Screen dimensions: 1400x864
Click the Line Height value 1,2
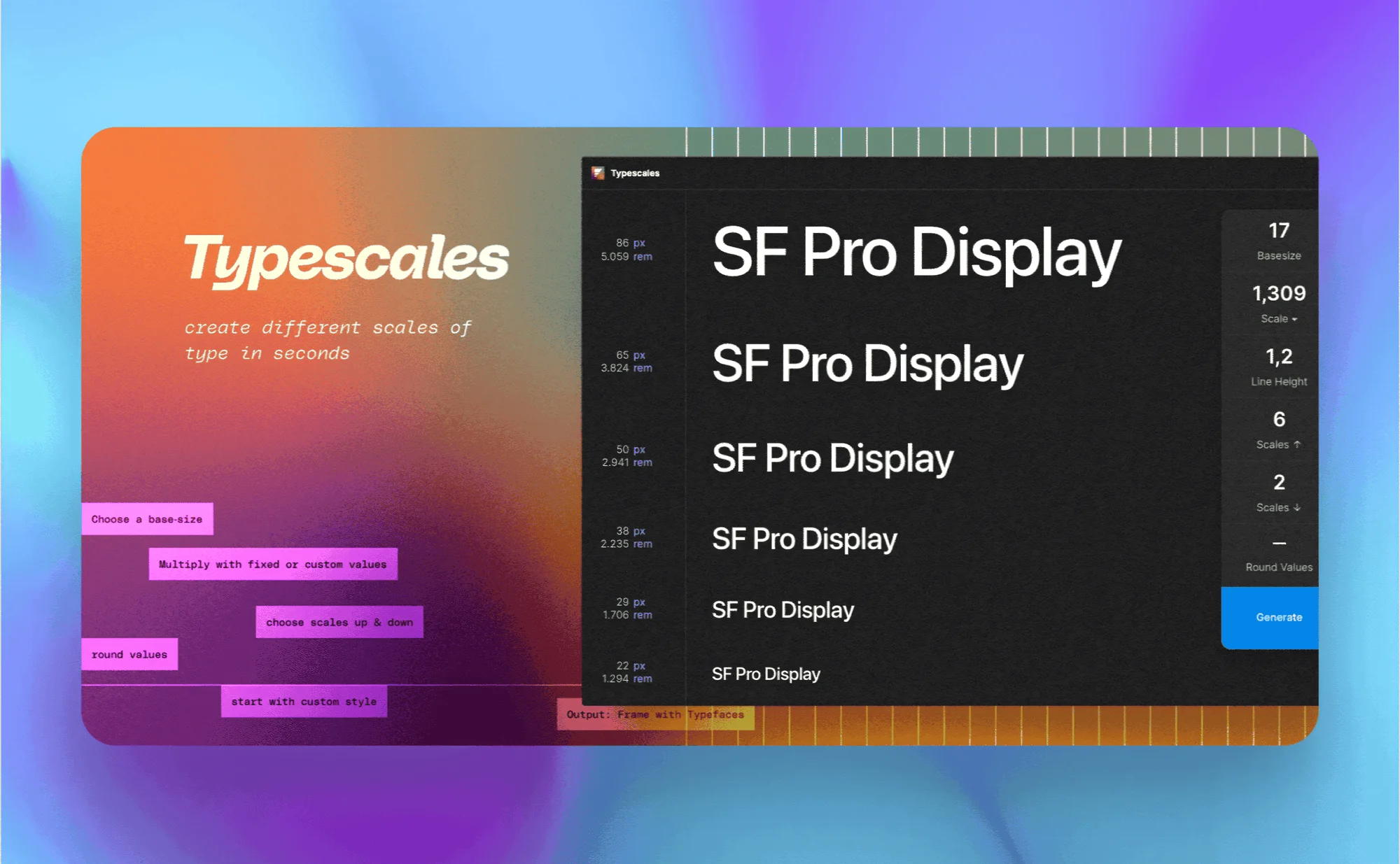(x=1279, y=357)
